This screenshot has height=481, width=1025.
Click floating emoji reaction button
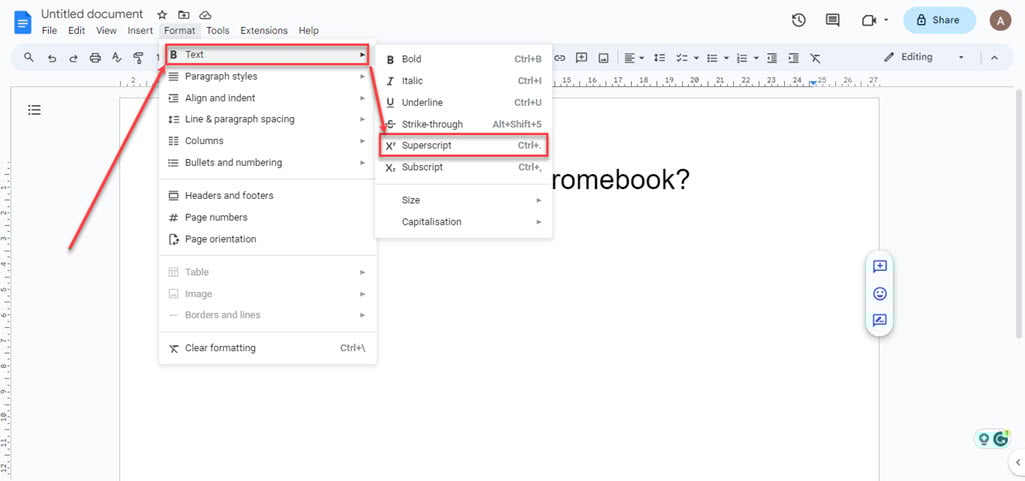[x=880, y=293]
